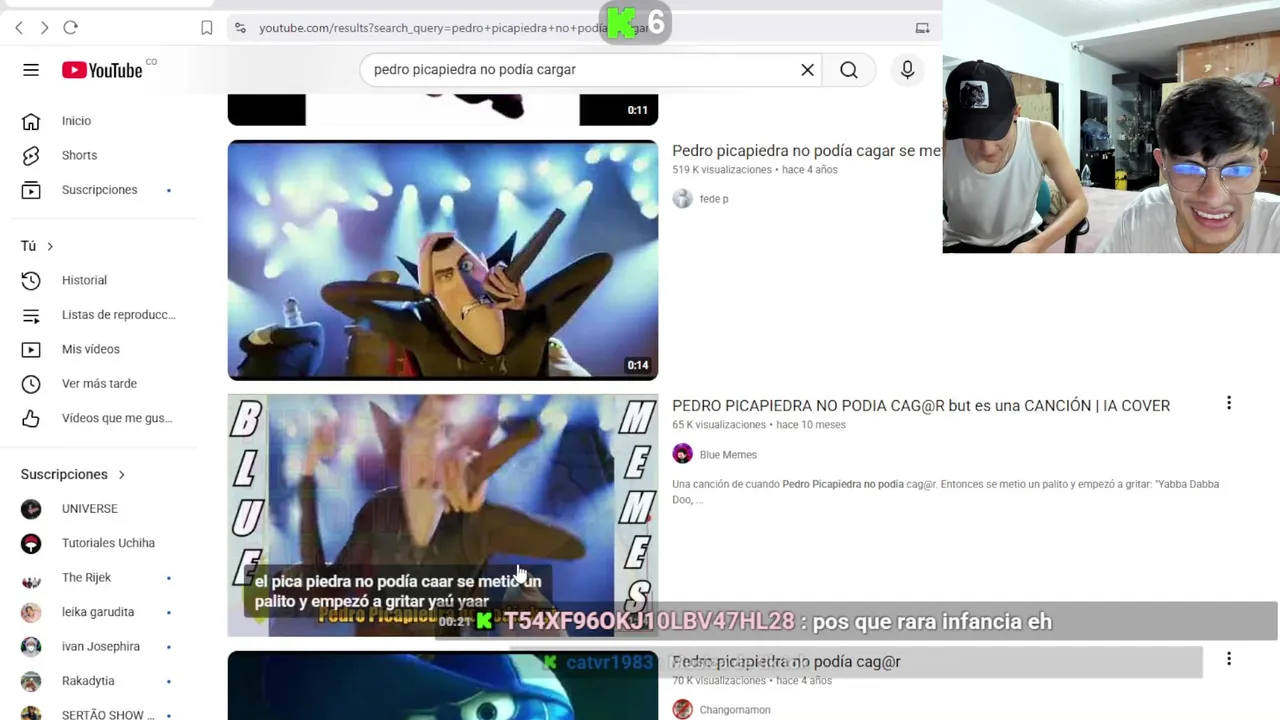Viewport: 1280px width, 720px height.
Task: Open site settings icon in address bar
Action: pyautogui.click(x=240, y=28)
